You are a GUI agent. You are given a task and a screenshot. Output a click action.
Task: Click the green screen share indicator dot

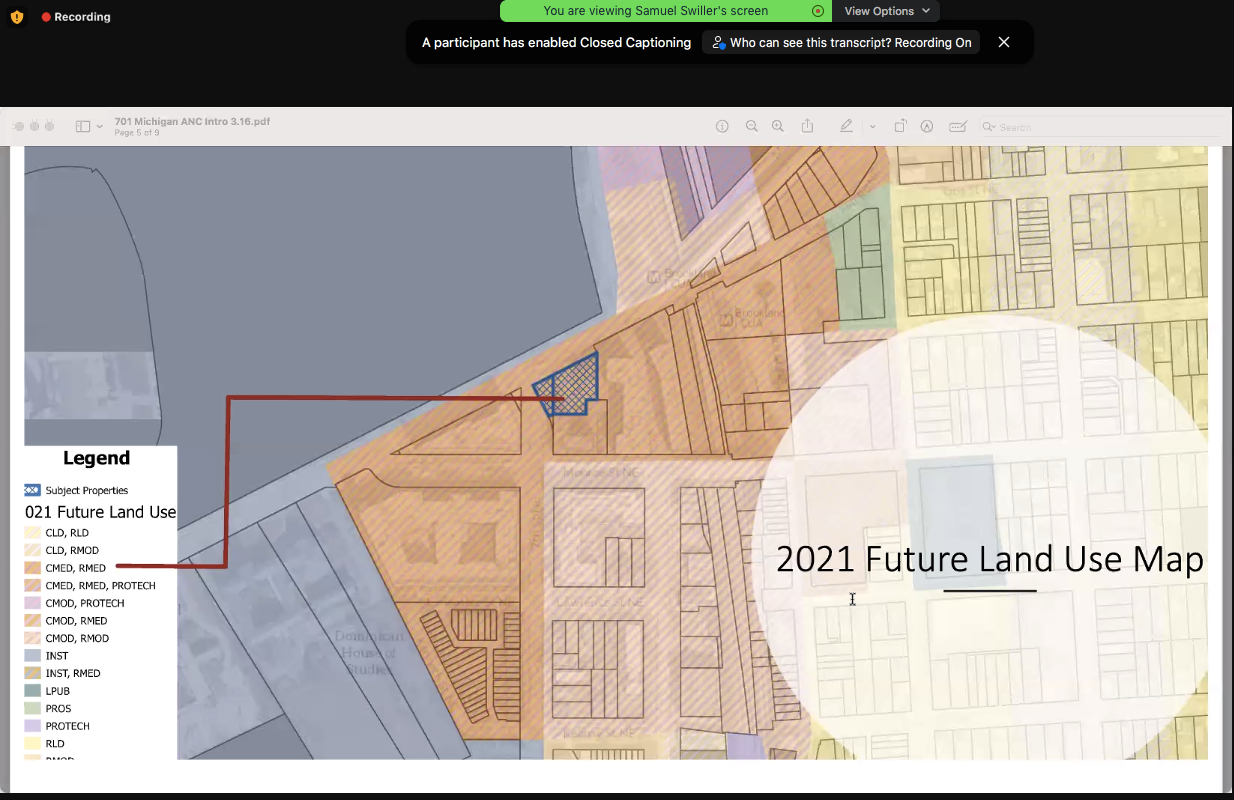[818, 11]
